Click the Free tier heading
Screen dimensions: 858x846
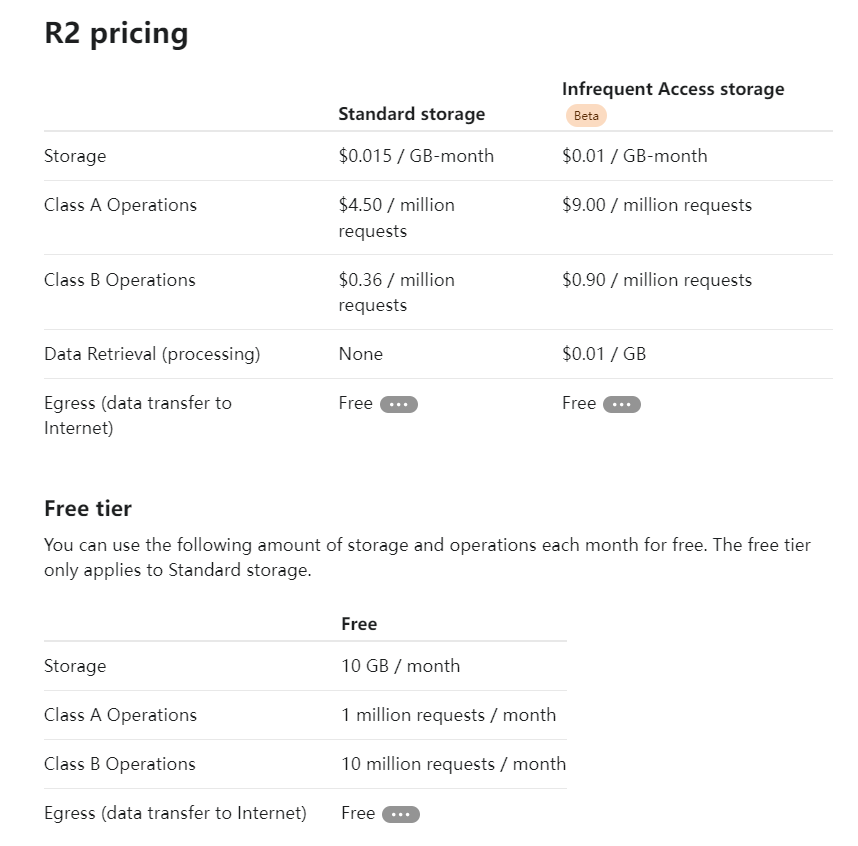[88, 508]
